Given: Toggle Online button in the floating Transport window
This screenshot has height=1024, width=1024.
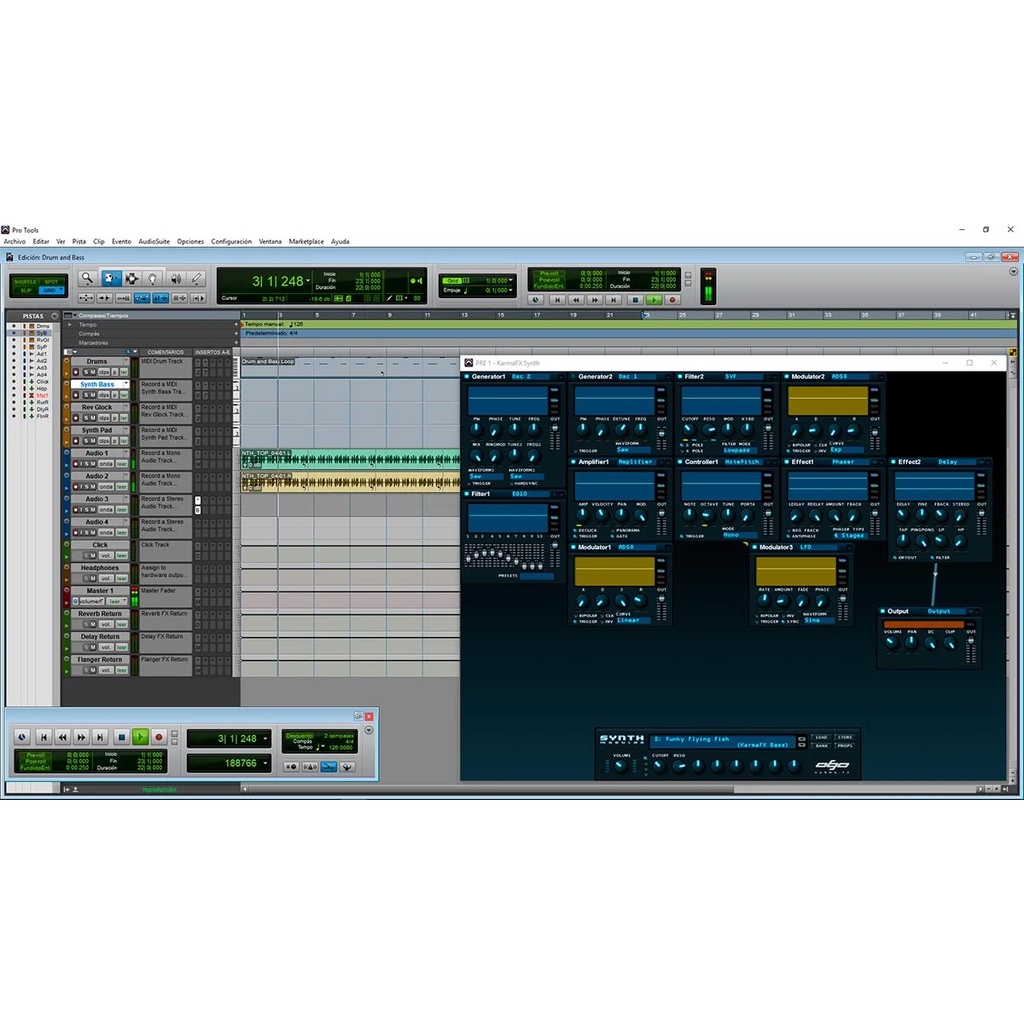Looking at the screenshot, I should click(22, 737).
